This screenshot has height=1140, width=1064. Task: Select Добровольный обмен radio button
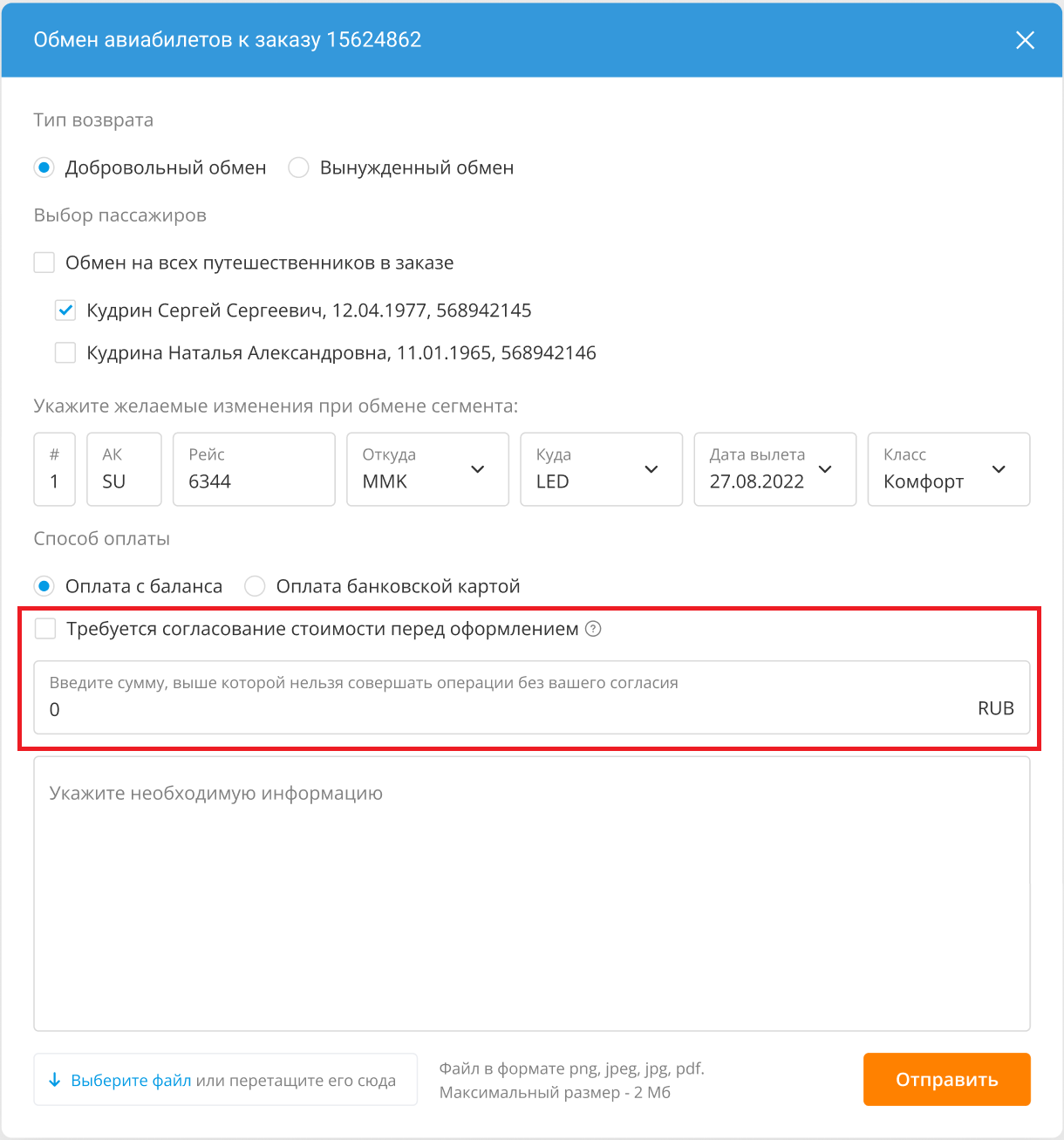(x=44, y=167)
